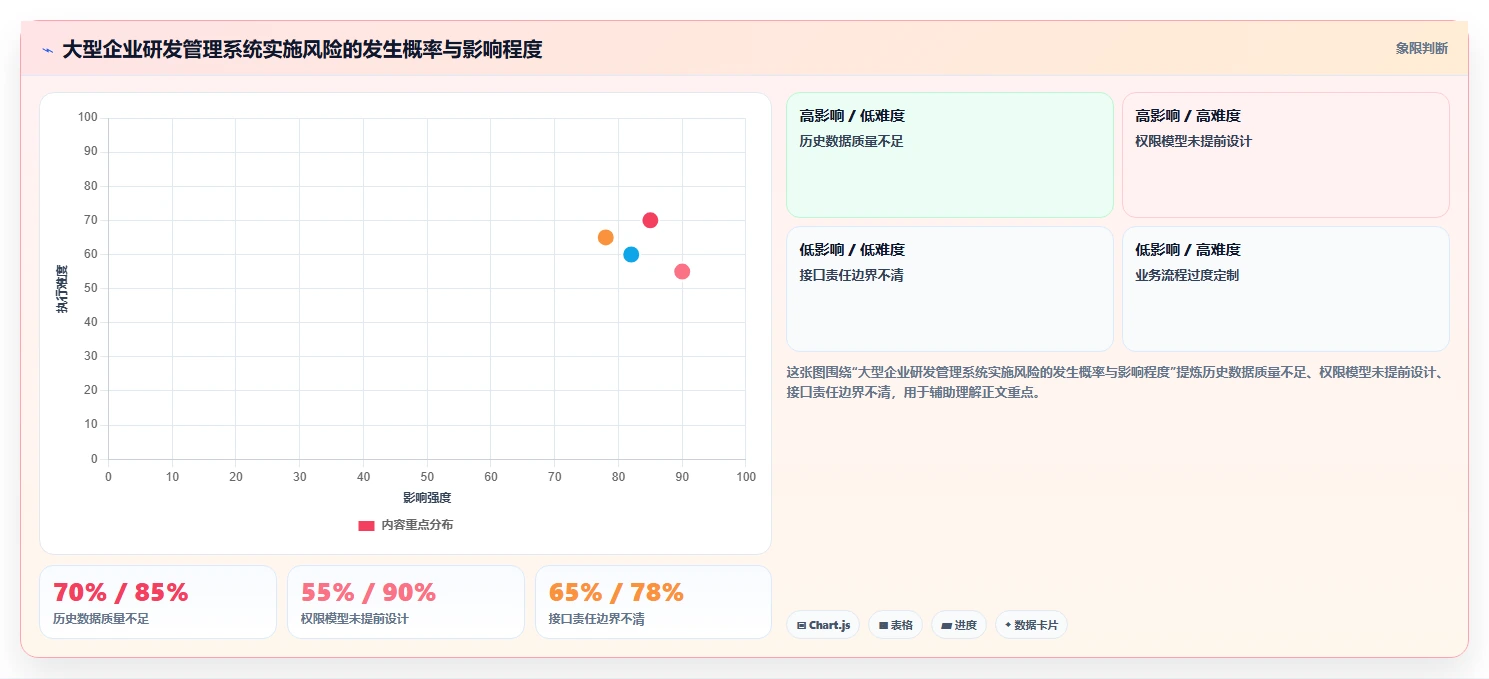Open the 高影响 / 高难度 quadrant card
The image size is (1489, 679).
tap(1285, 155)
